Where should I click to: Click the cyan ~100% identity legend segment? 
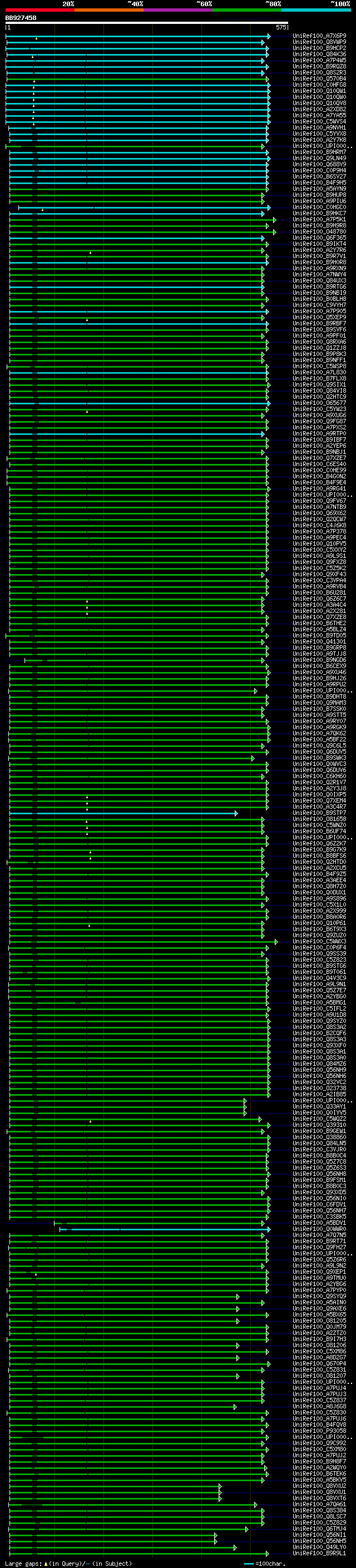pyautogui.click(x=316, y=10)
